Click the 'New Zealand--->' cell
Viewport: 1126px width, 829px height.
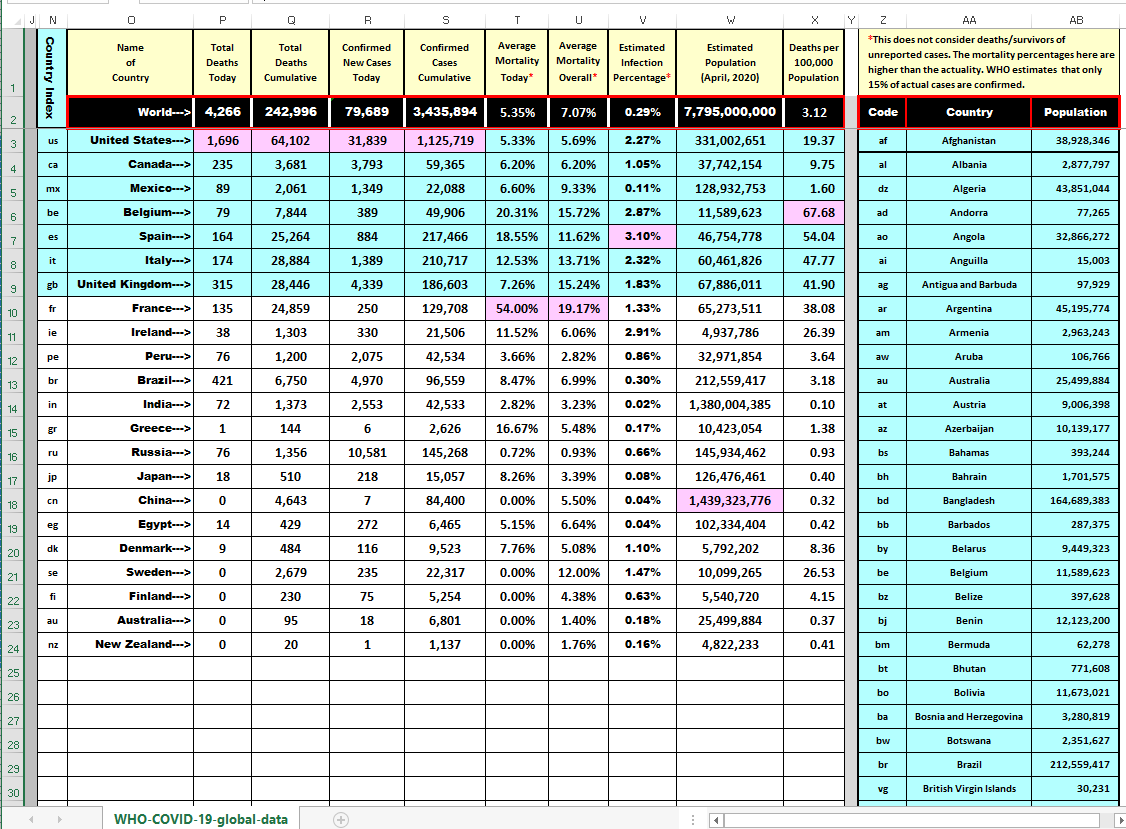click(130, 644)
